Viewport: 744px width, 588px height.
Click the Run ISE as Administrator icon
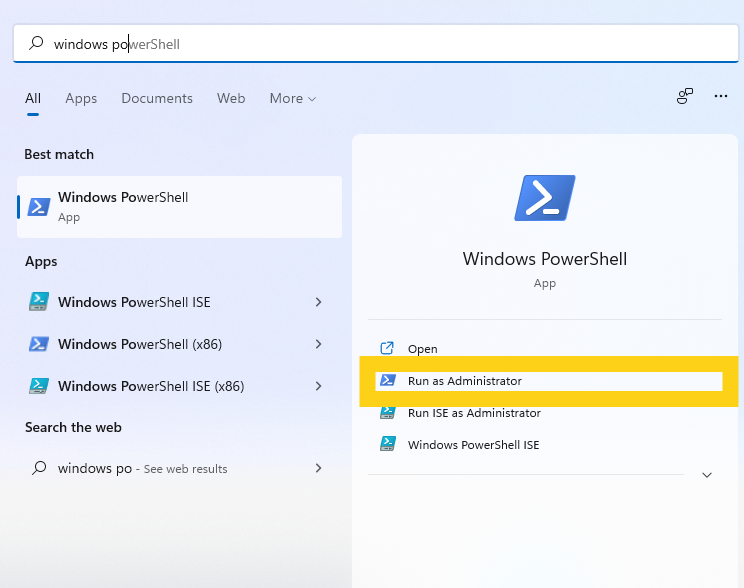[x=388, y=412]
